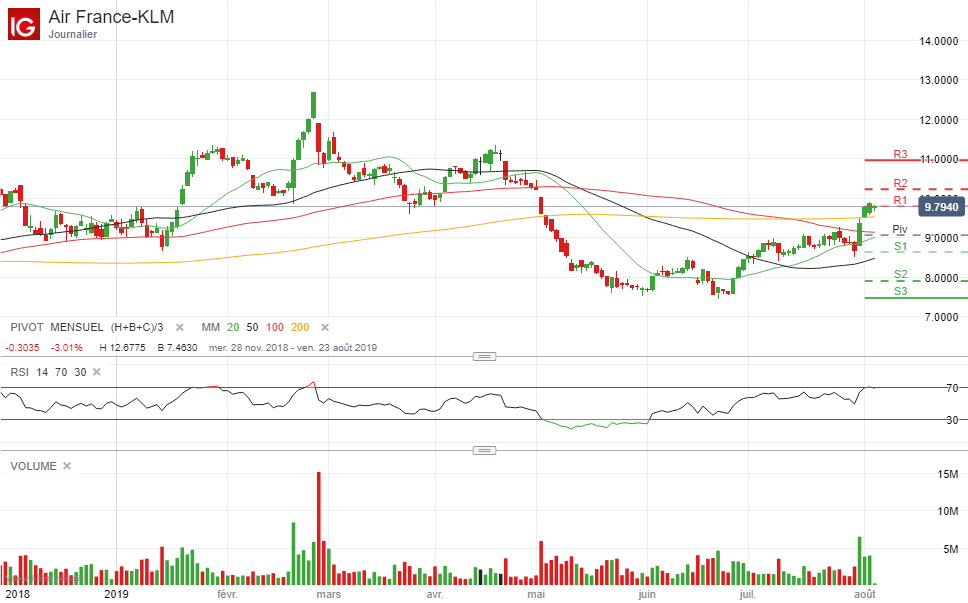Click the low value B 7.4630
Image resolution: width=968 pixels, height=603 pixels.
coord(177,347)
